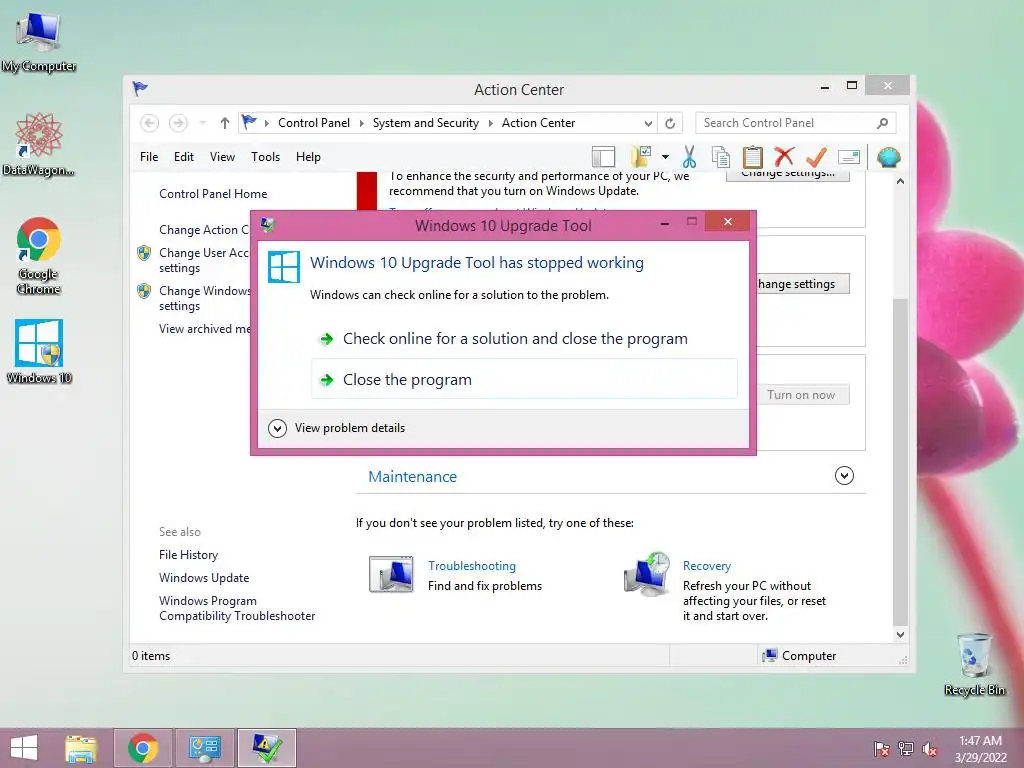Image resolution: width=1024 pixels, height=768 pixels.
Task: Go up one level in Control Panel
Action: pos(225,123)
